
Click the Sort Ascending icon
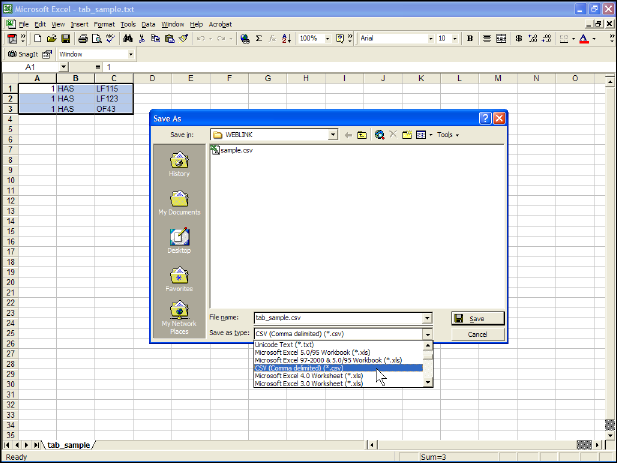pos(286,39)
